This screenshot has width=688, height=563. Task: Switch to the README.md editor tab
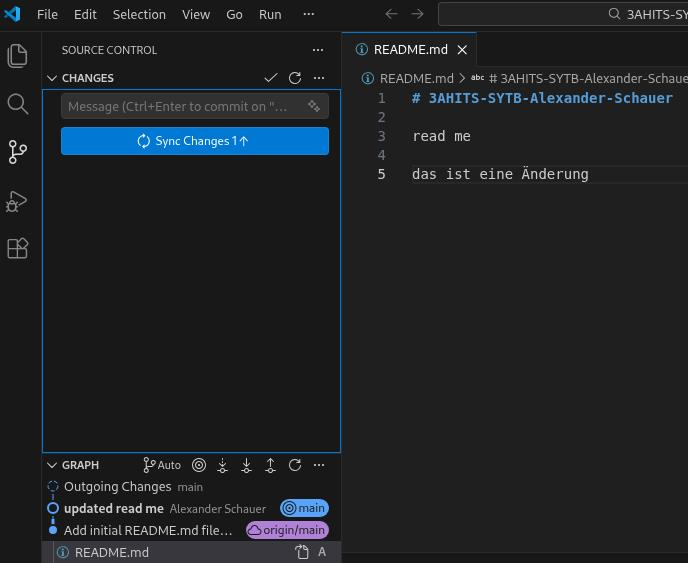[x=410, y=50]
